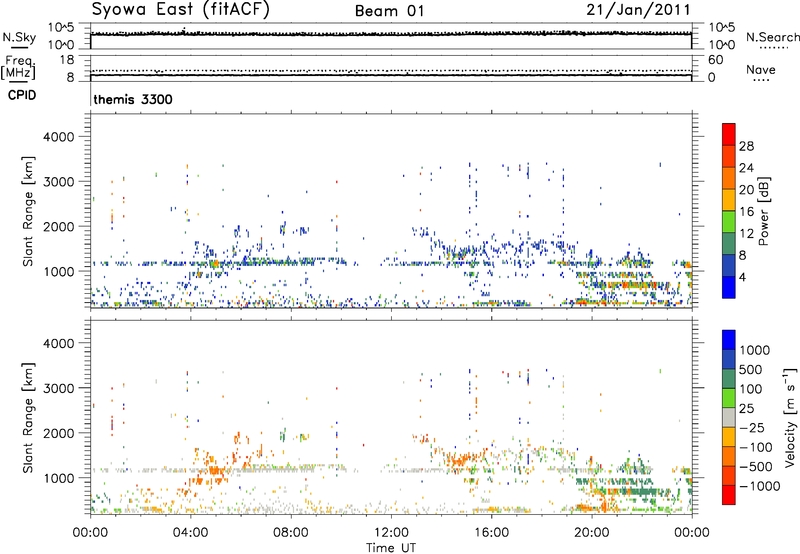The height and width of the screenshot is (554, 800).
Task: Click '4000' tick of the power panel
Action: [x=58, y=137]
